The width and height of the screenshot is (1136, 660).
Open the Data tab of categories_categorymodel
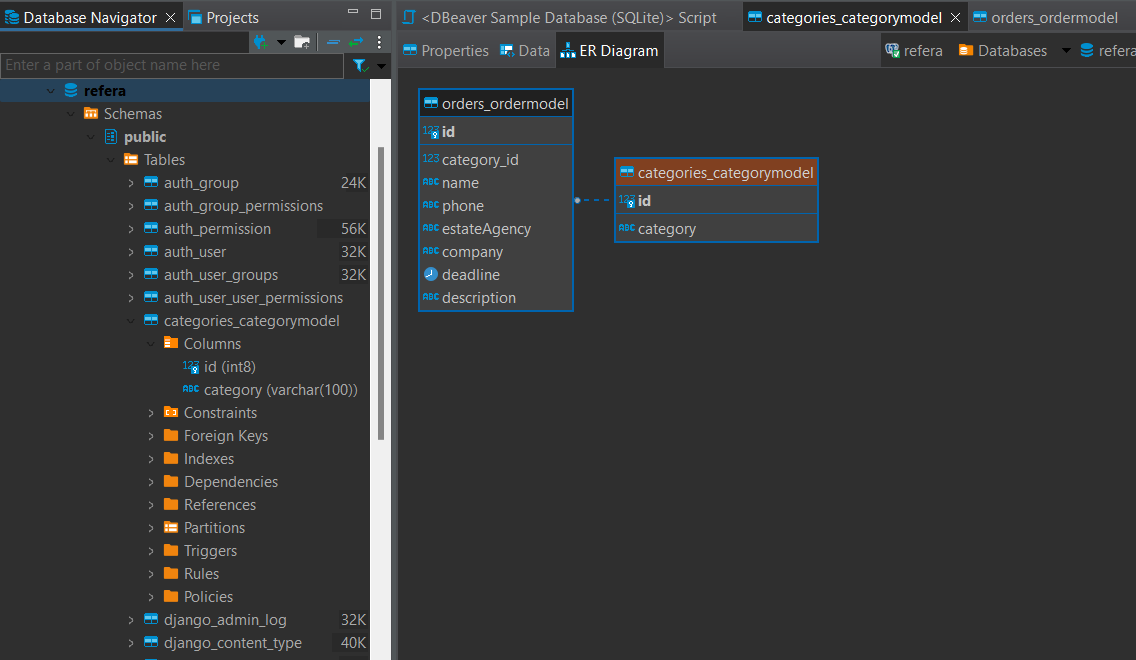[524, 49]
